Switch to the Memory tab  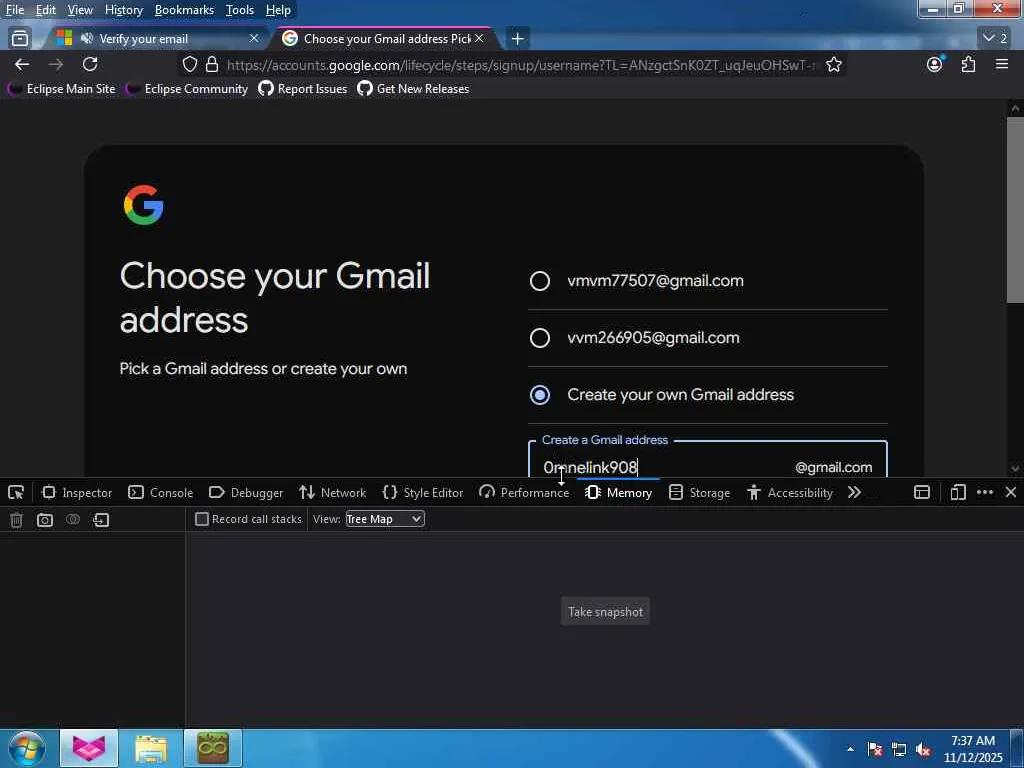(618, 492)
